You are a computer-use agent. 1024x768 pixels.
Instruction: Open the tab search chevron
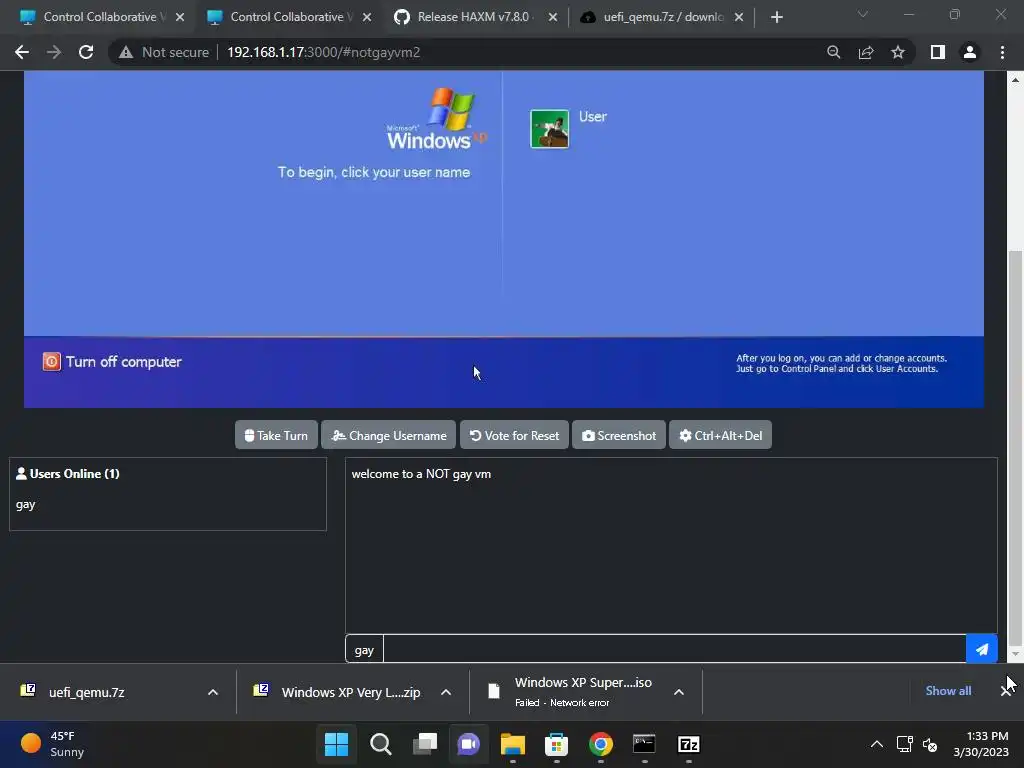(863, 14)
